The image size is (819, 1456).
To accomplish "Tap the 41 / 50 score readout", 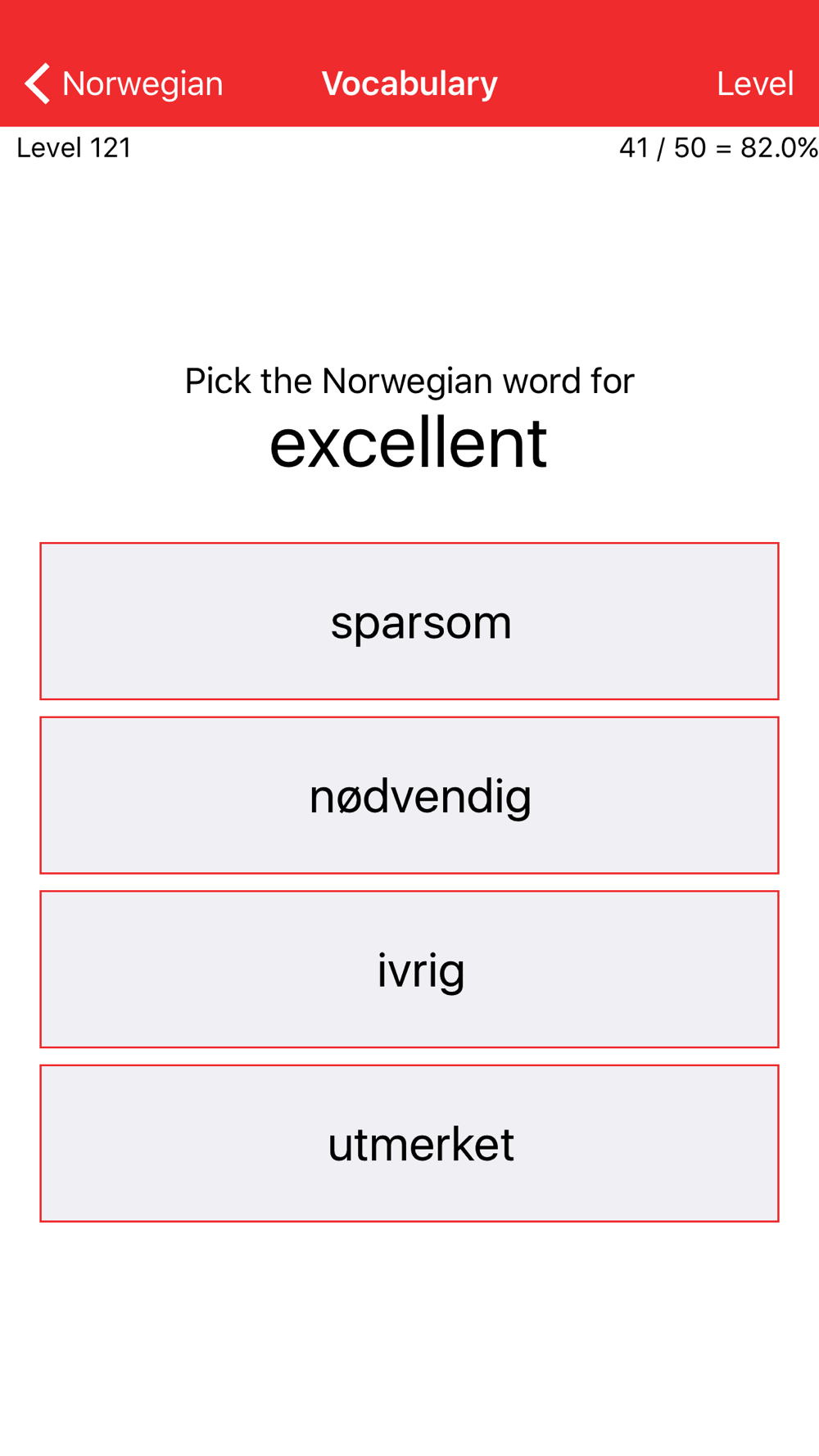I will pyautogui.click(x=663, y=148).
